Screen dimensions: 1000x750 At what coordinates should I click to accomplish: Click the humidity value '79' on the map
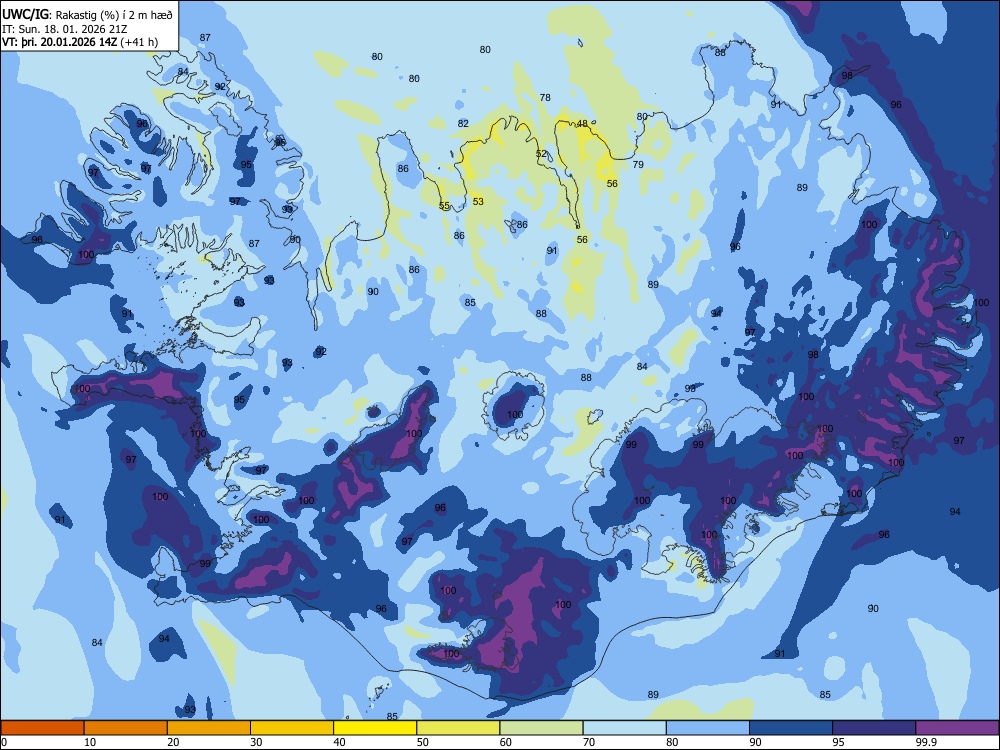(x=638, y=165)
